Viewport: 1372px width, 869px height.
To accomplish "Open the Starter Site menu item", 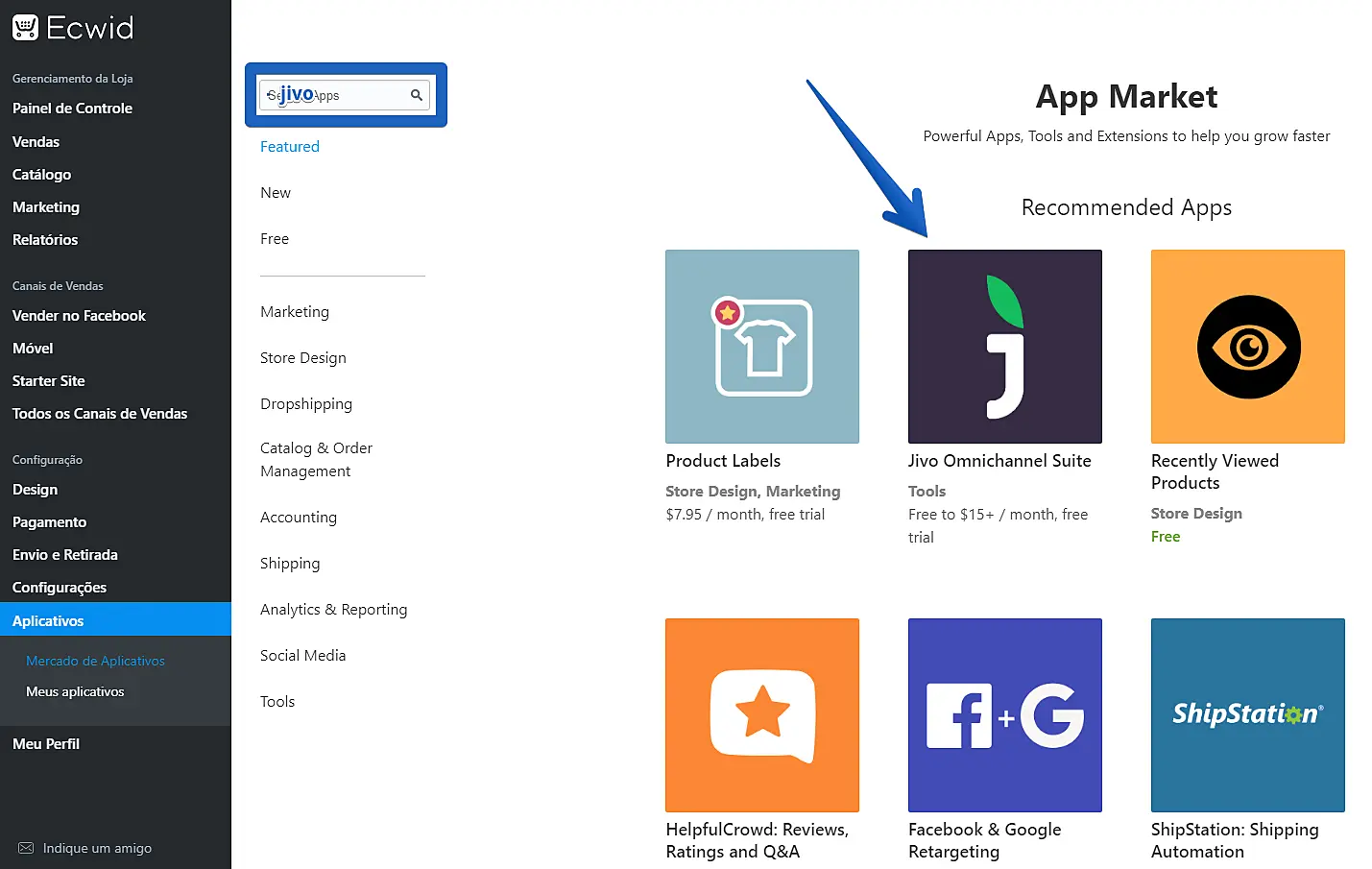I will 49,381.
